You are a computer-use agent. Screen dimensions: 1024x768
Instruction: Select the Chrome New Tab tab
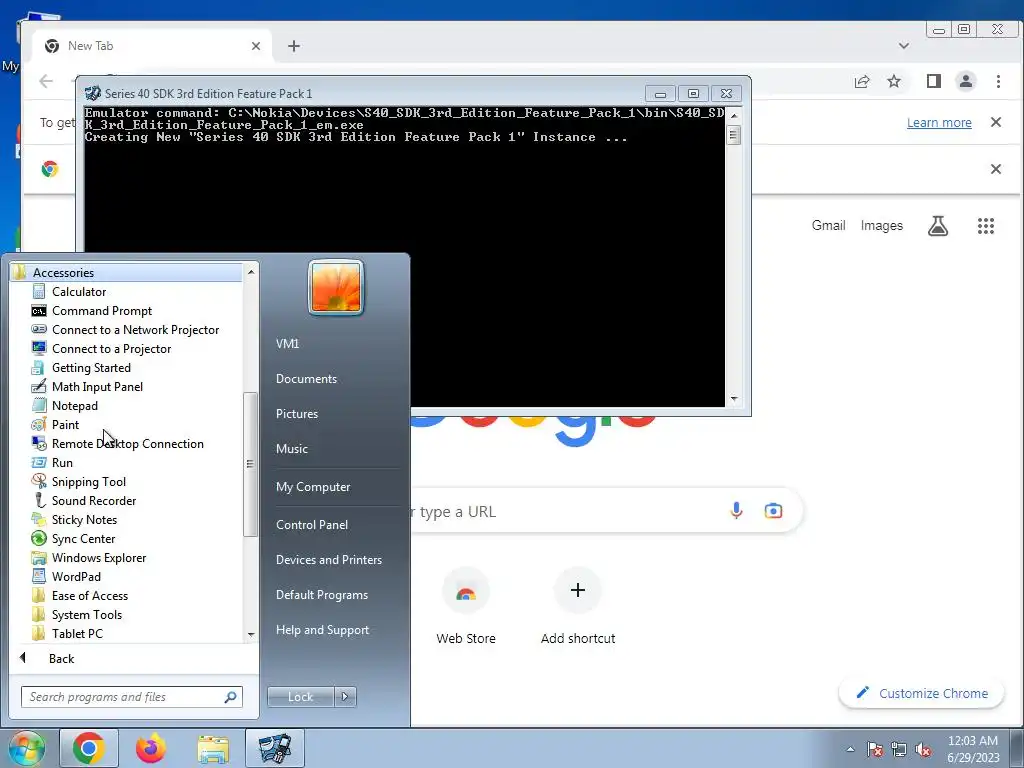[x=150, y=46]
